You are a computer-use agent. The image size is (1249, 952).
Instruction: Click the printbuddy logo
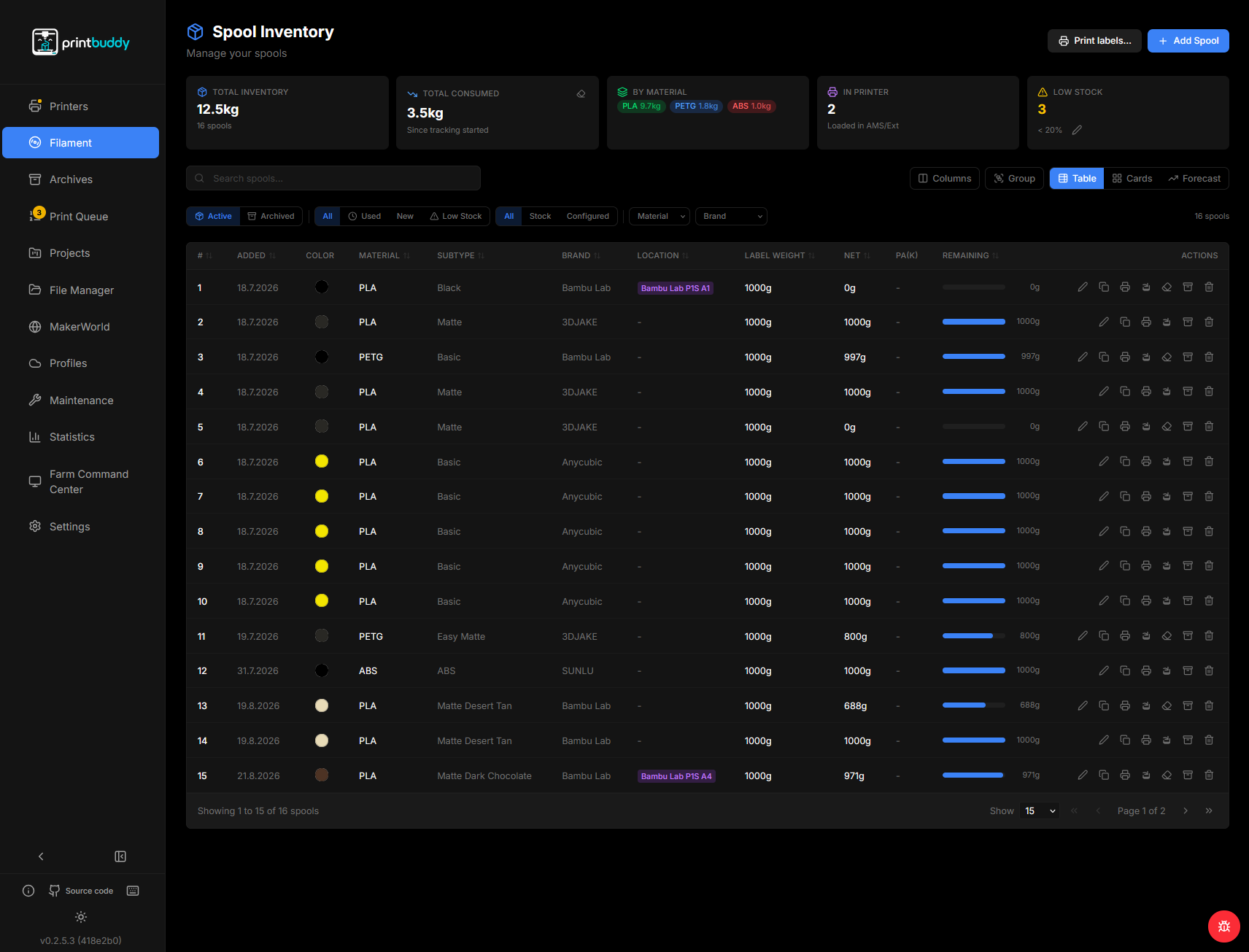(x=81, y=42)
